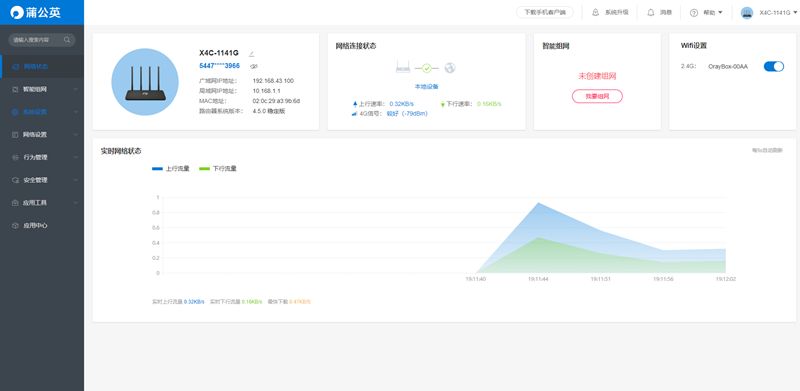The width and height of the screenshot is (800, 391).
Task: Expand the 网络设置 chevron
Action: click(x=76, y=135)
